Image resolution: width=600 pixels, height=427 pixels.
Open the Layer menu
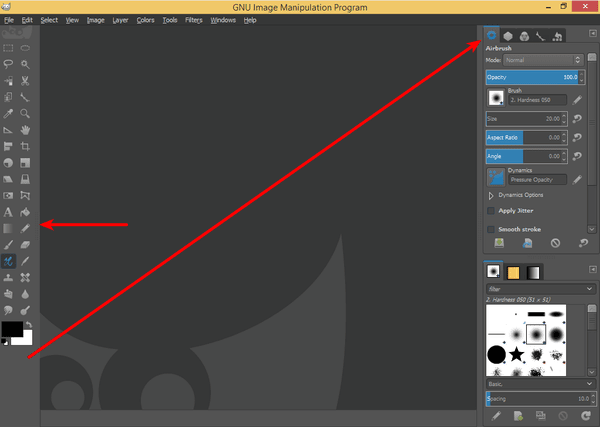[120, 20]
